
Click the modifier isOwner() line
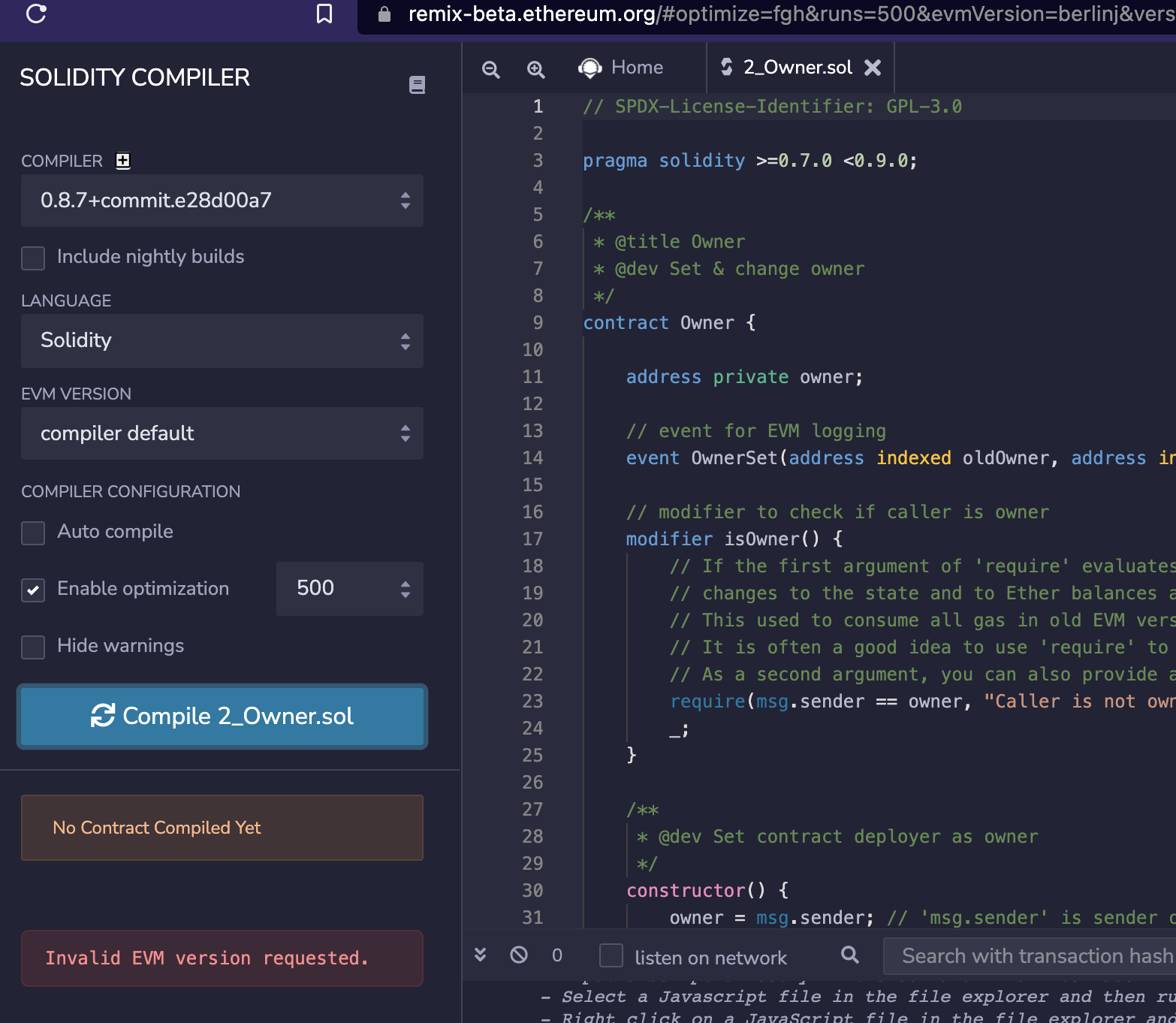pyautogui.click(x=734, y=539)
